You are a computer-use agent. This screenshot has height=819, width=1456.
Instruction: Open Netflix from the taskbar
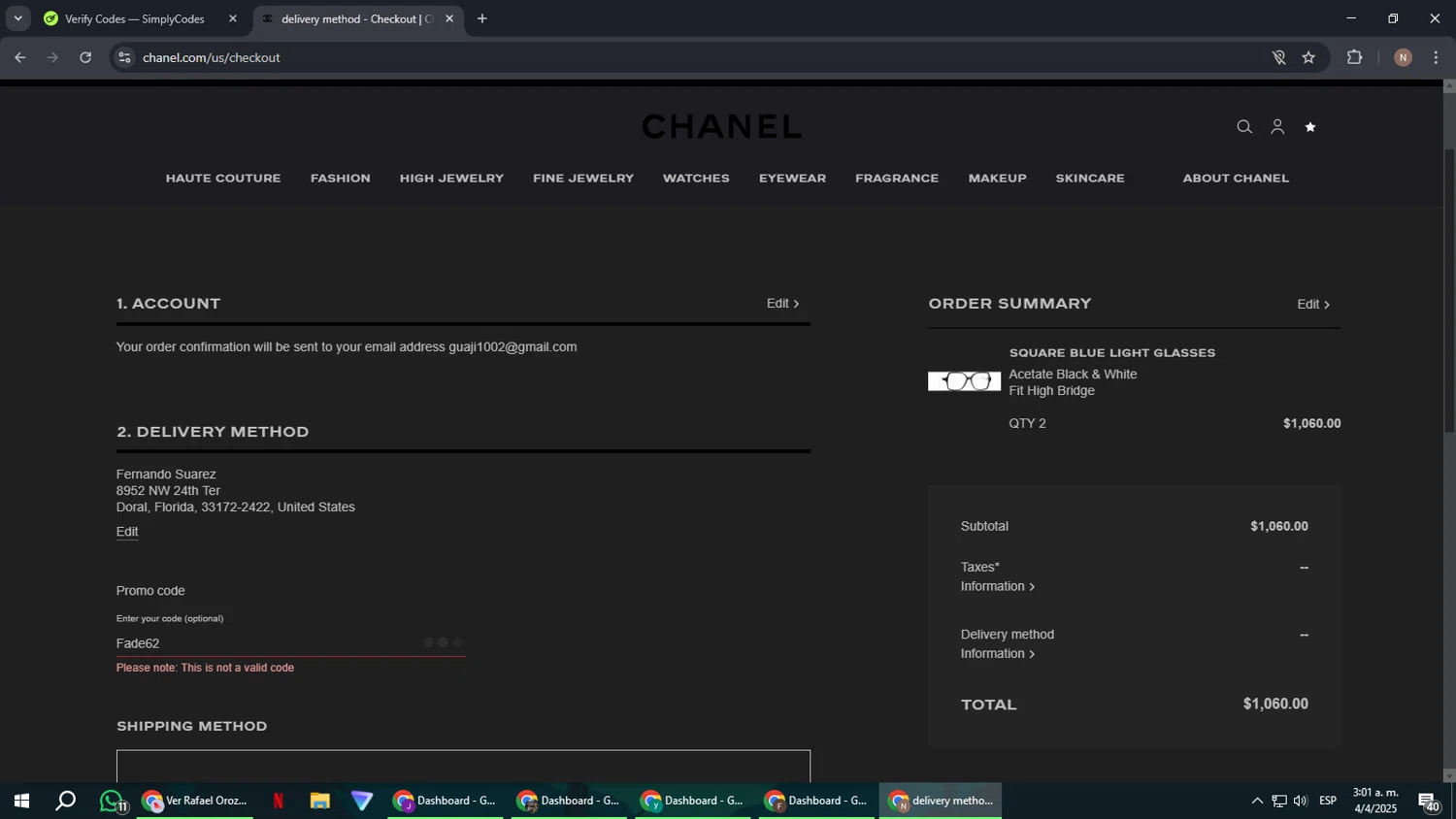click(x=279, y=802)
